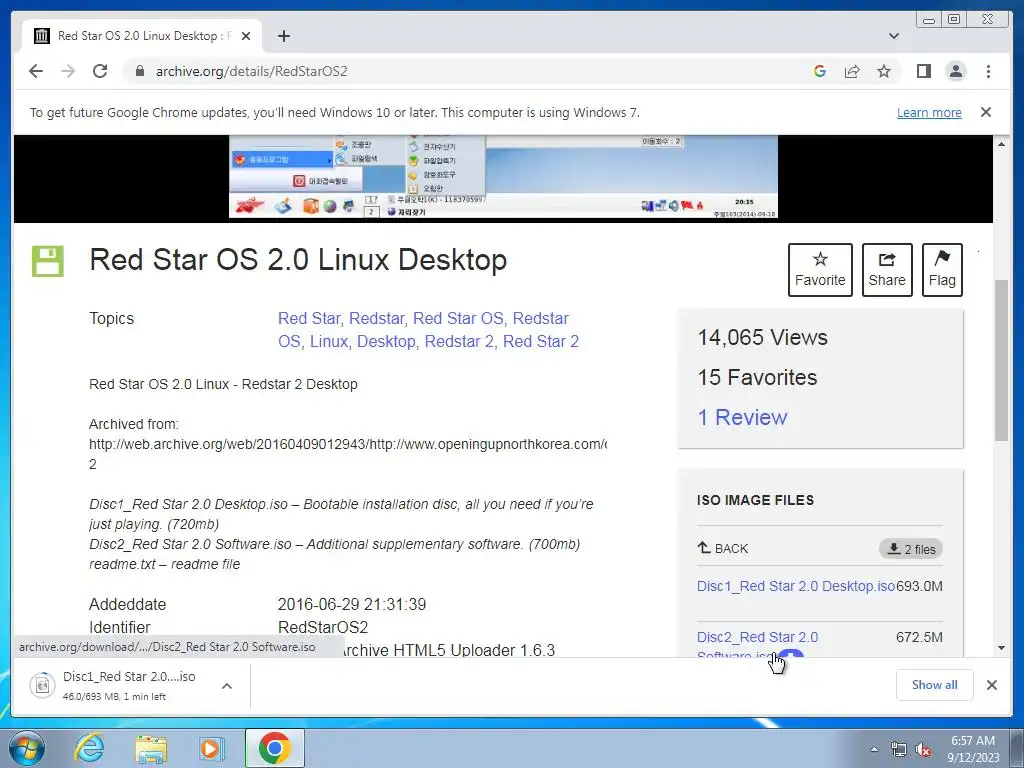
Task: Open the Redstar 2 topic link
Action: tap(459, 342)
